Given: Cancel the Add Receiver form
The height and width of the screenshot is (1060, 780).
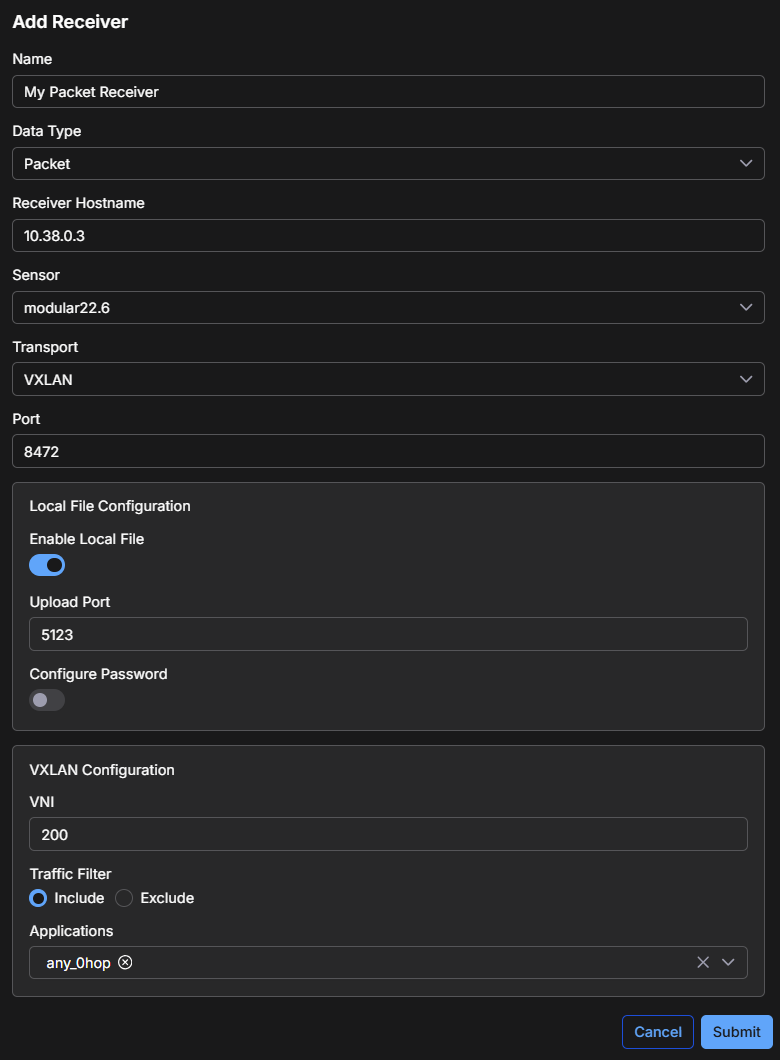Looking at the screenshot, I should pyautogui.click(x=657, y=1031).
